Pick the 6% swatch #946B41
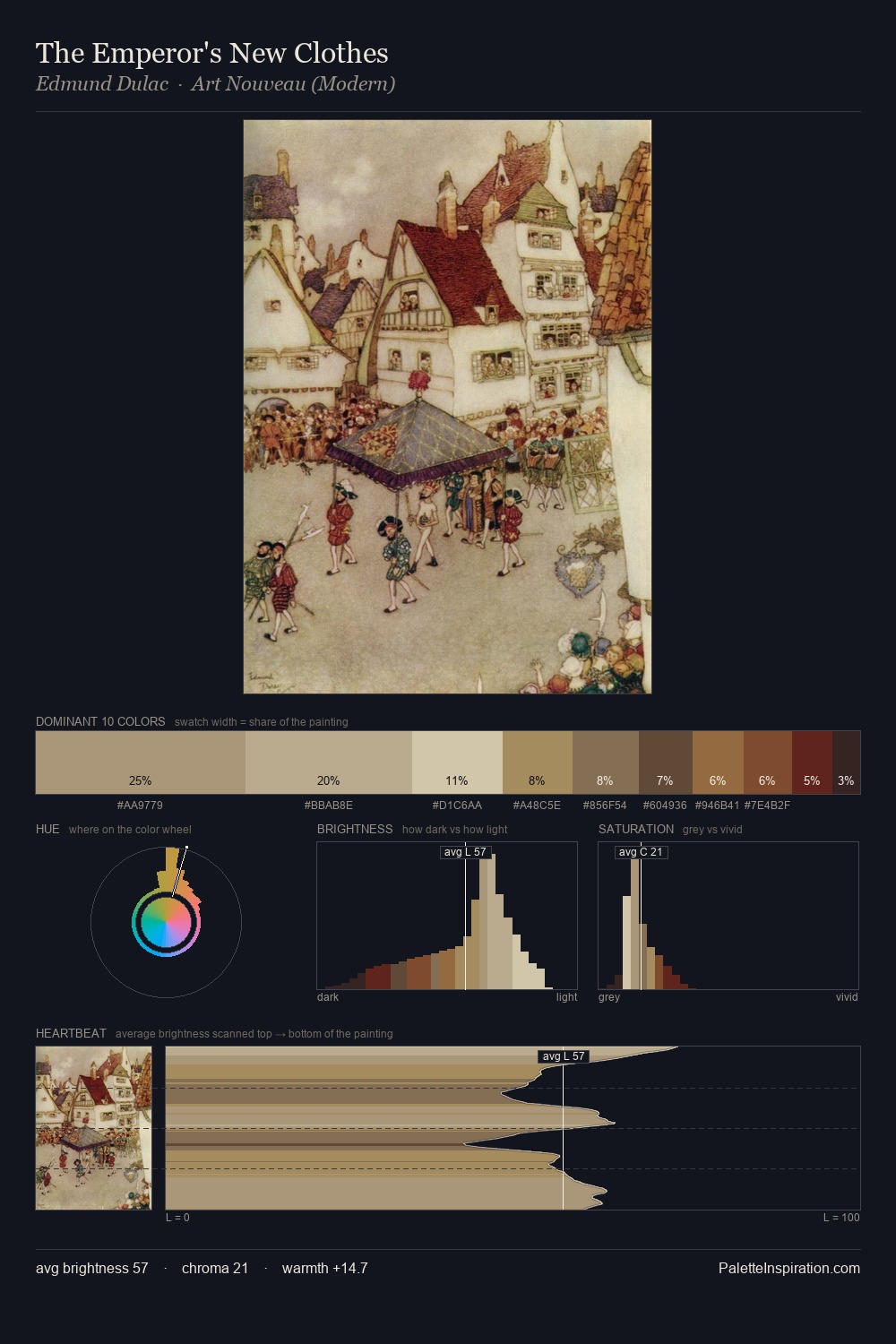 [x=718, y=762]
